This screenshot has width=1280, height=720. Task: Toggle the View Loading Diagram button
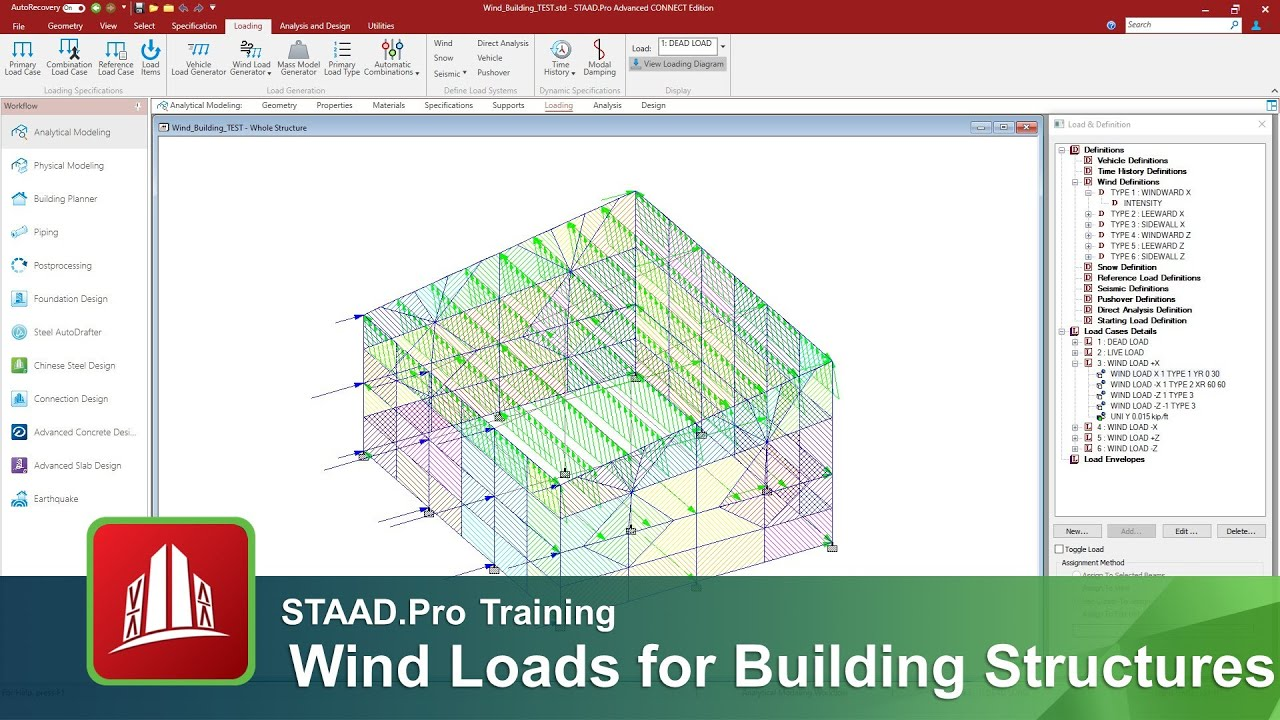point(677,64)
